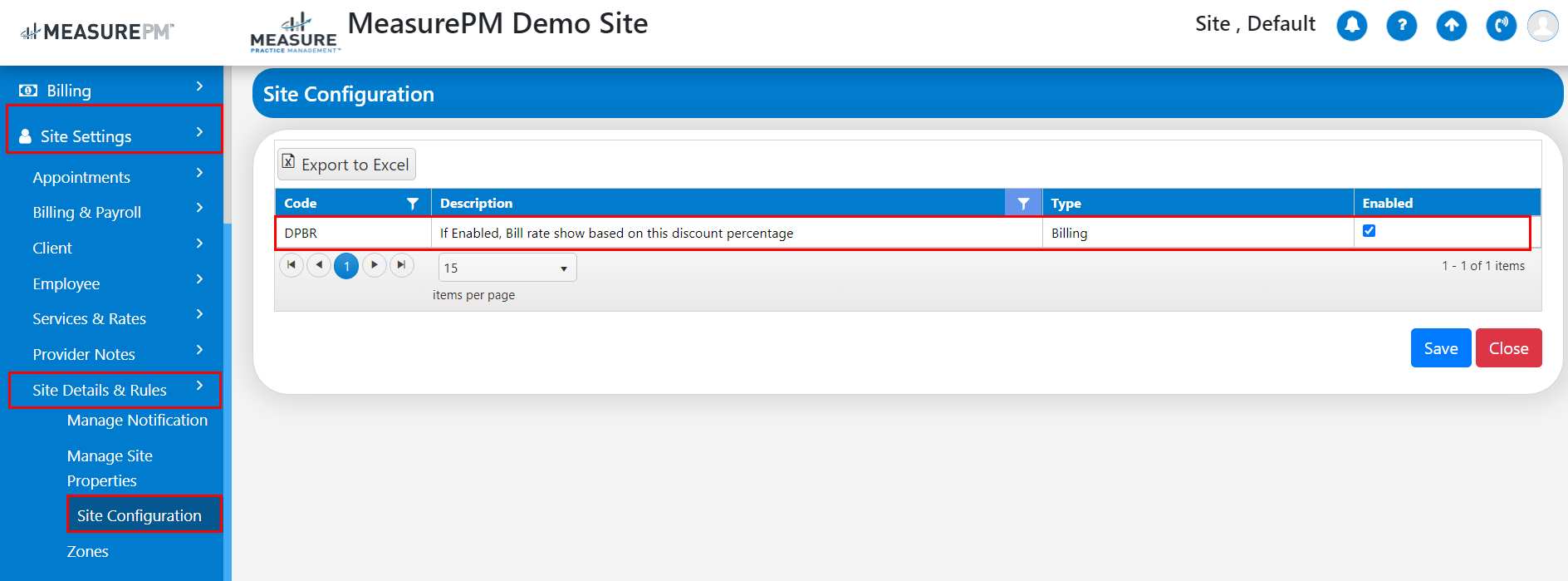Collapse the Site Details & Rules chevron

tap(199, 386)
